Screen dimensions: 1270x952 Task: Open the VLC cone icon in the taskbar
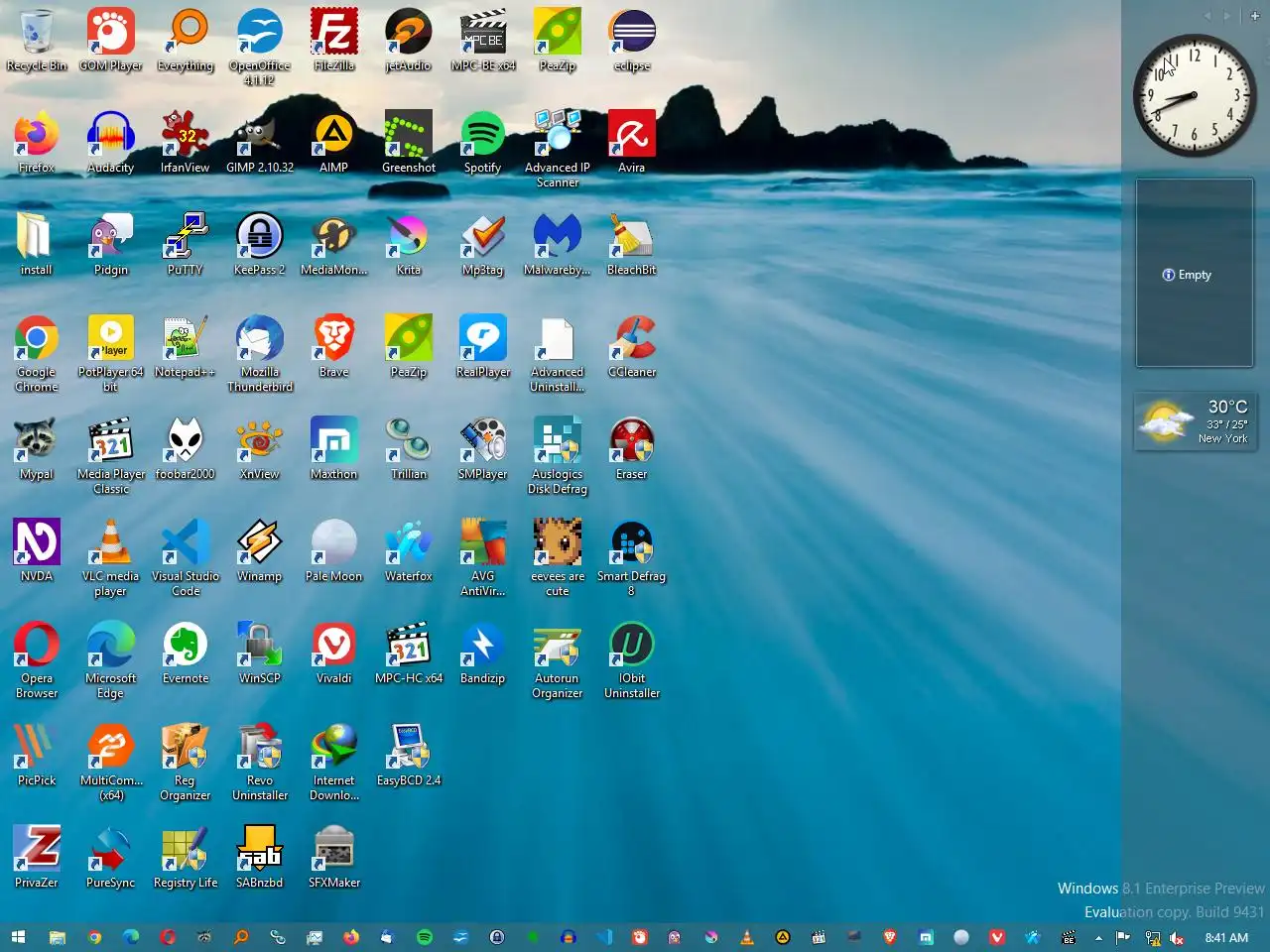[x=747, y=937]
